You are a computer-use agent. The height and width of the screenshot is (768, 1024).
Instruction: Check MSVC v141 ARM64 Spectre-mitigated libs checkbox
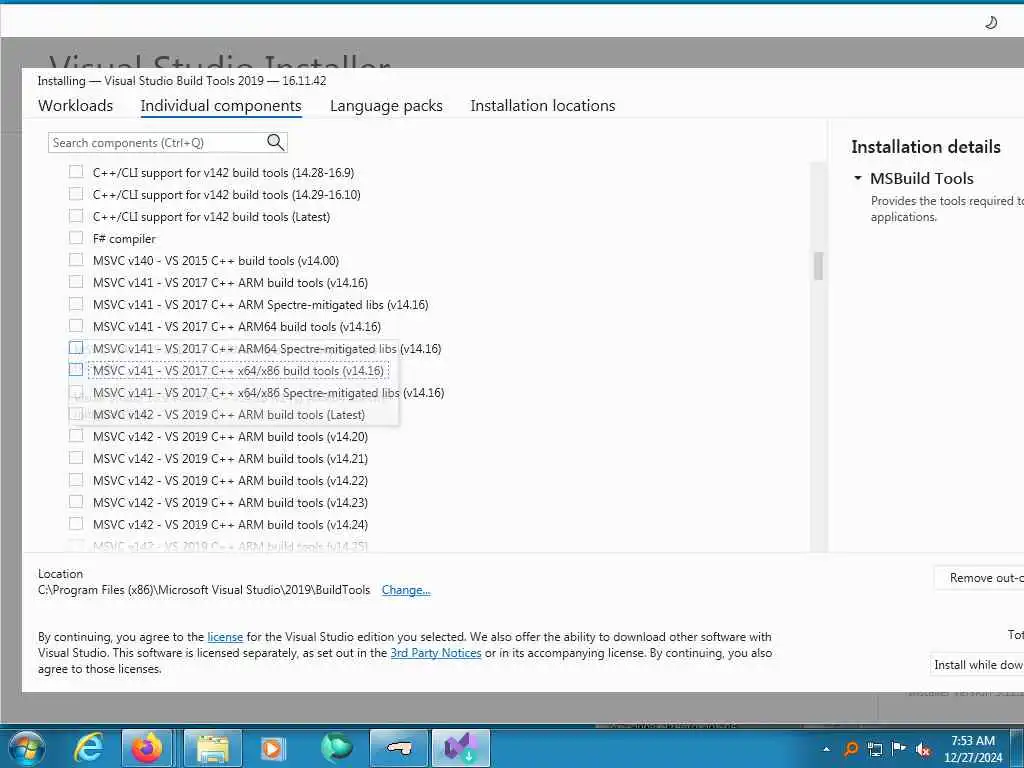click(x=76, y=347)
